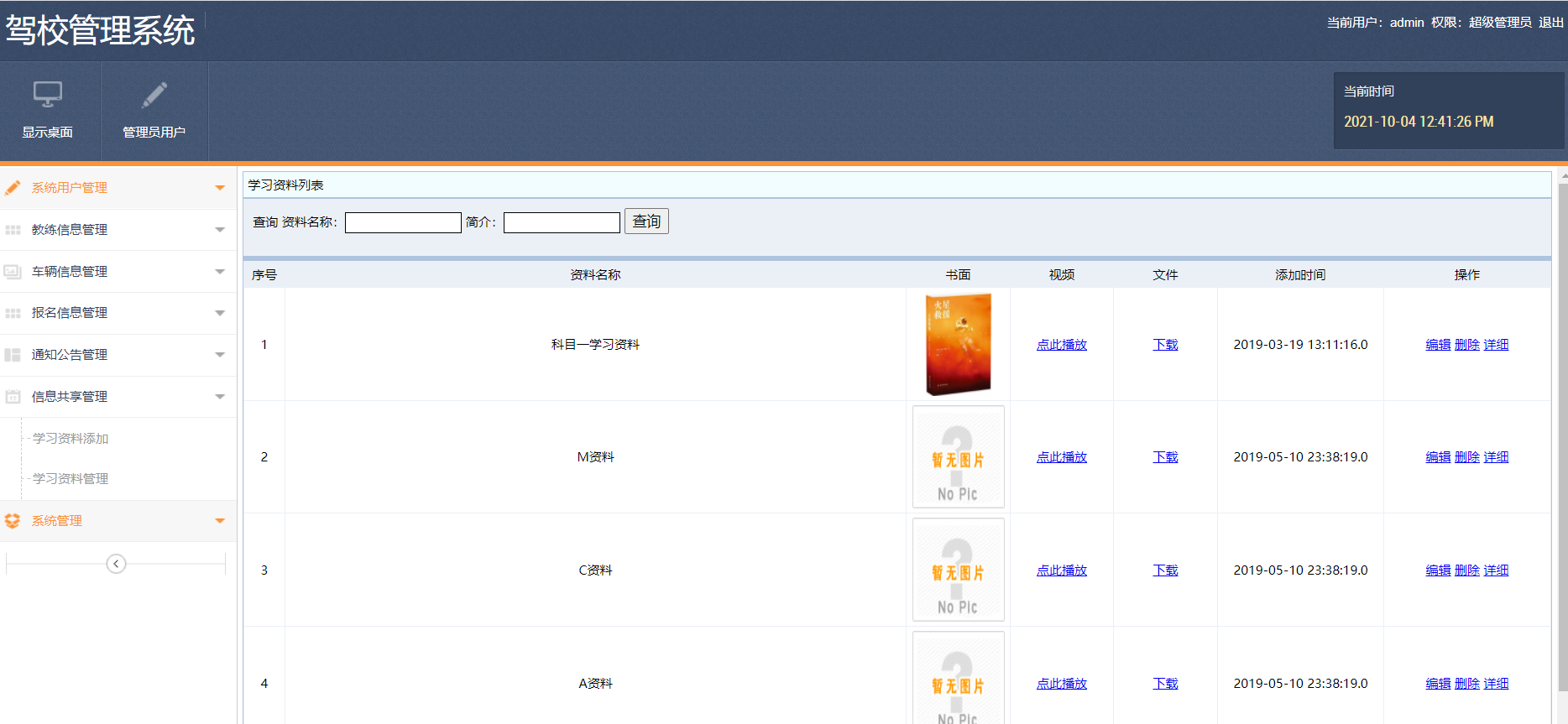
Task: Delete the 科目一学习资料 row
Action: pos(1467,345)
